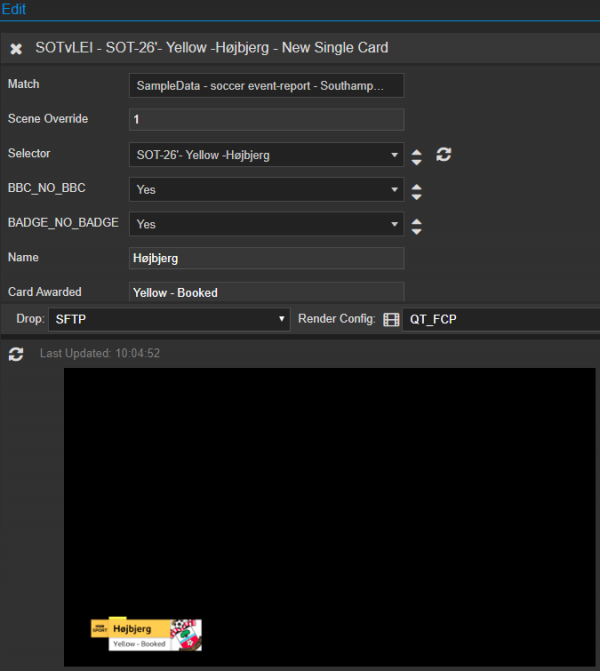Refresh the Selector options list

pyautogui.click(x=445, y=155)
